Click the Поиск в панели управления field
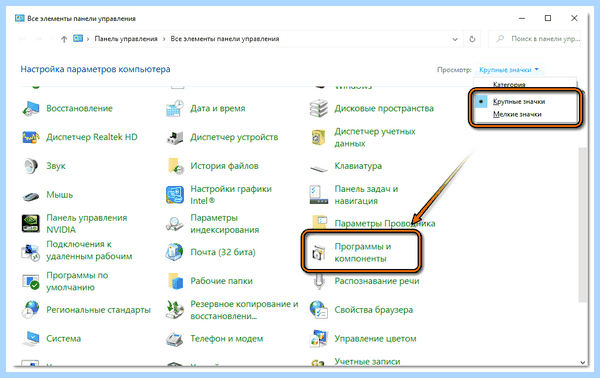The width and height of the screenshot is (600, 378). click(x=535, y=39)
